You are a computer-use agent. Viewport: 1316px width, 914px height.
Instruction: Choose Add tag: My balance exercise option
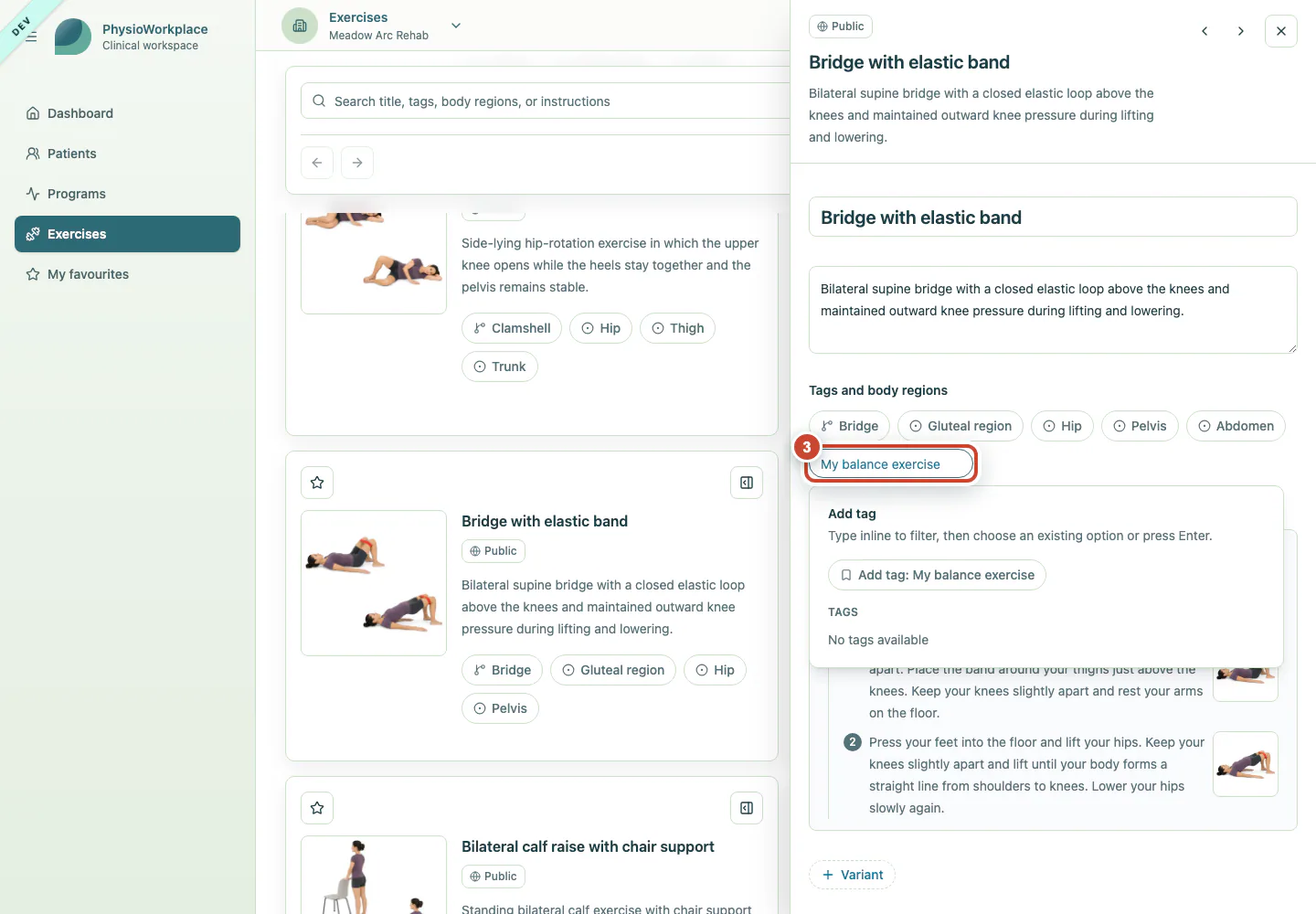coord(937,575)
